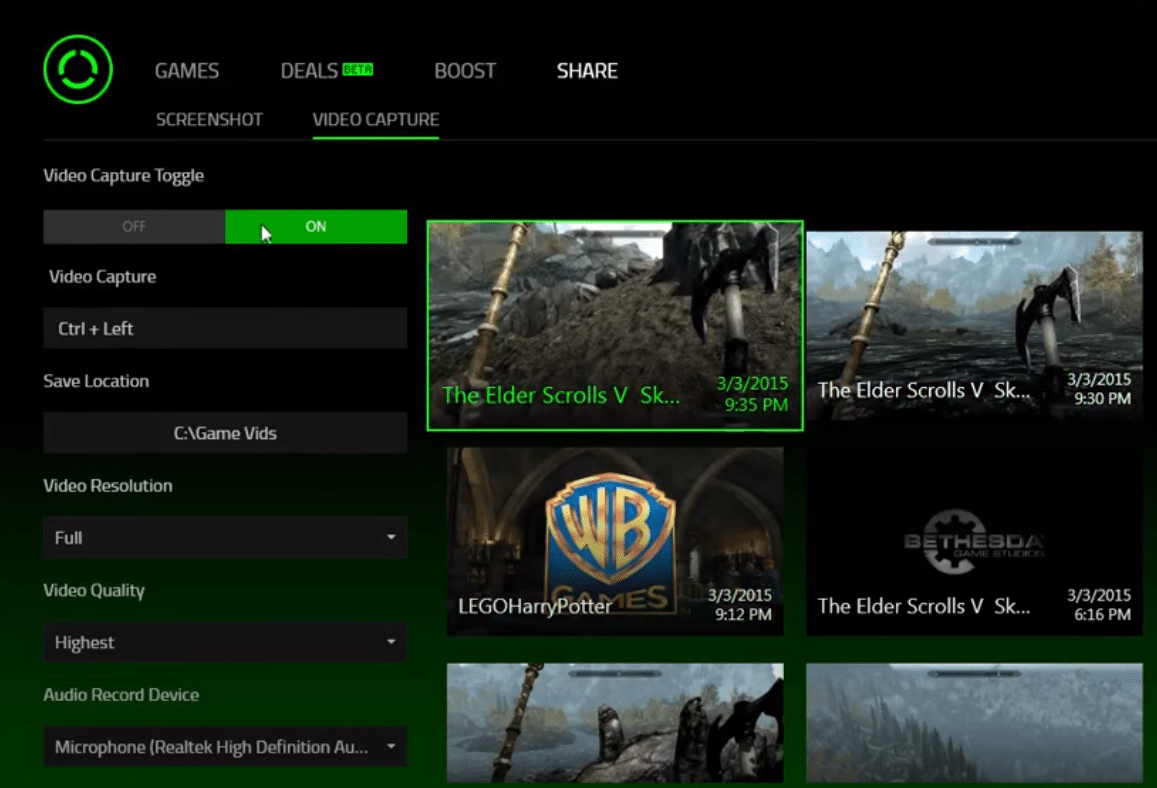Select the LEGOHarryPotter video thumbnail
Screen dimensions: 1157x788
pyautogui.click(x=615, y=541)
